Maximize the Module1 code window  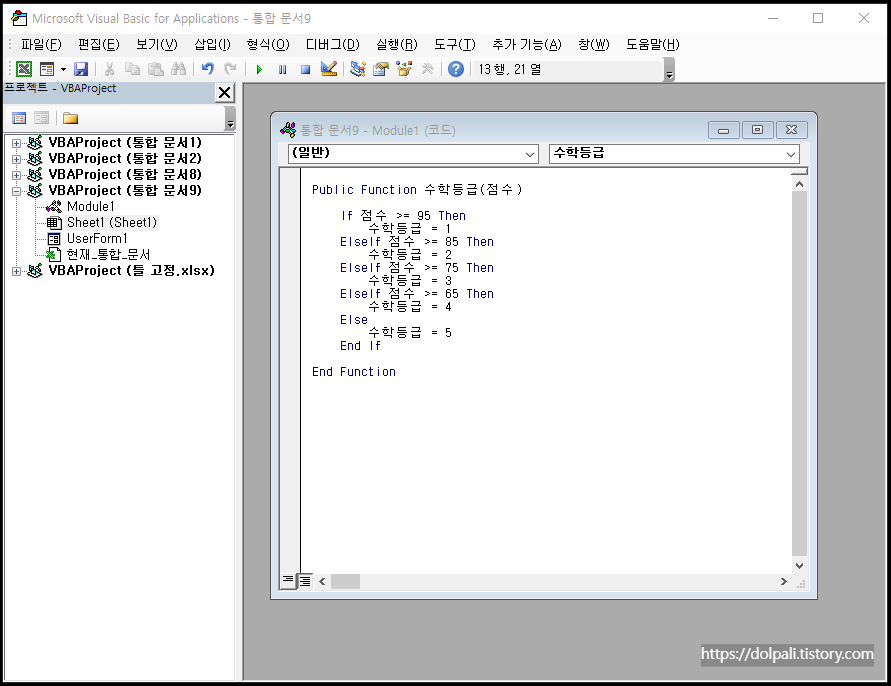click(757, 130)
